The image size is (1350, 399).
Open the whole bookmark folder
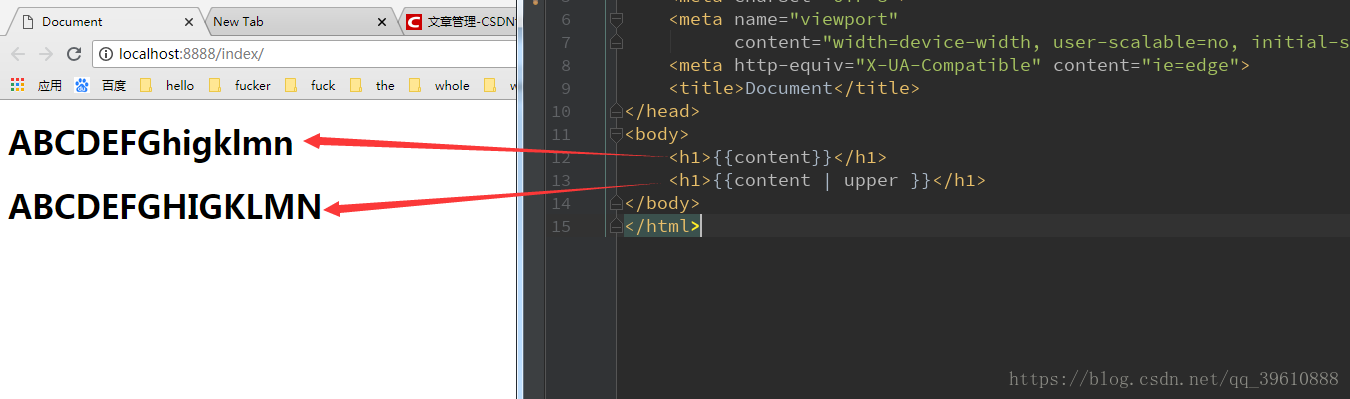[x=439, y=86]
